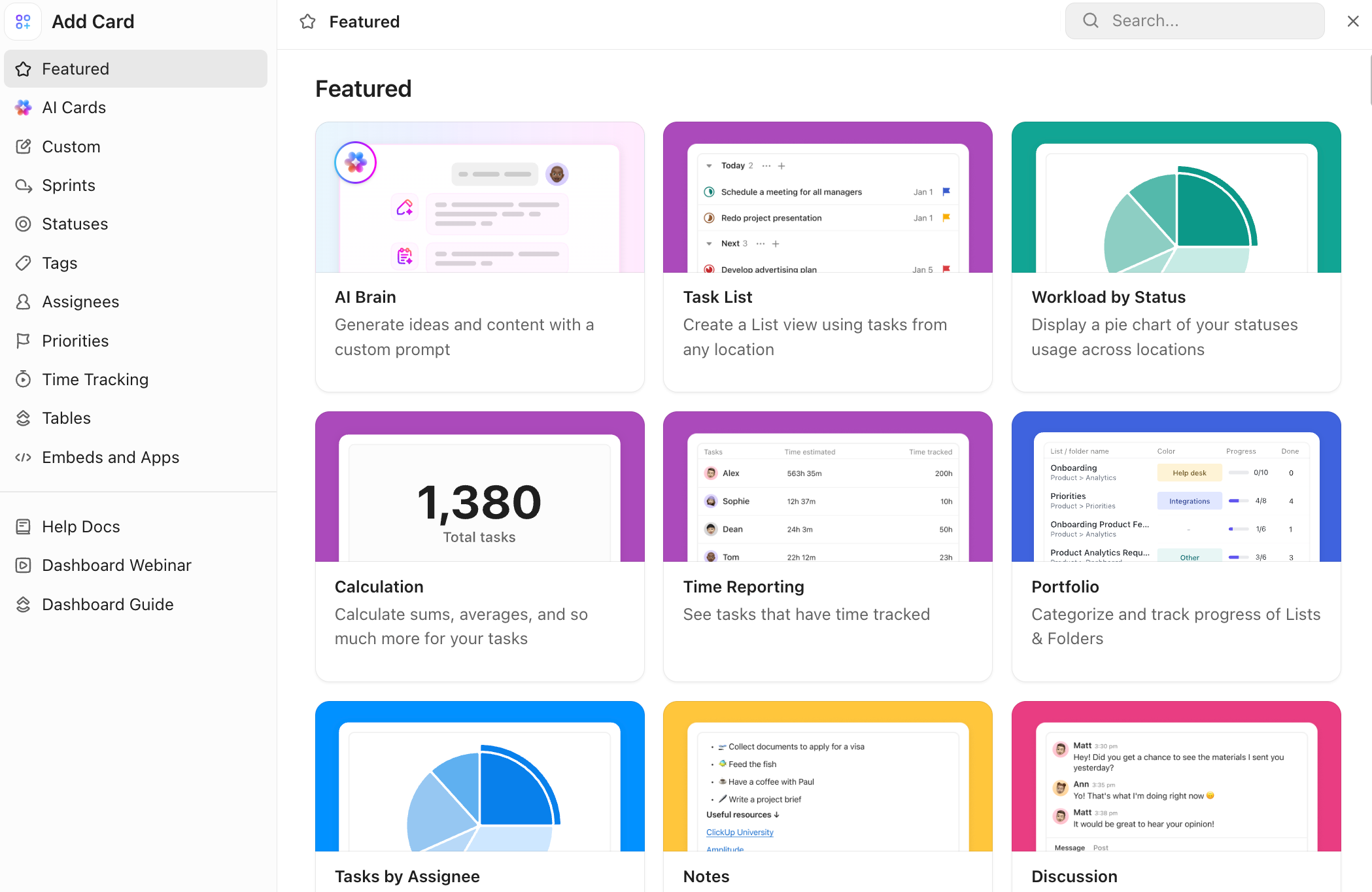Select the Tables grid icon
This screenshot has width=1372, height=892.
pyautogui.click(x=24, y=418)
